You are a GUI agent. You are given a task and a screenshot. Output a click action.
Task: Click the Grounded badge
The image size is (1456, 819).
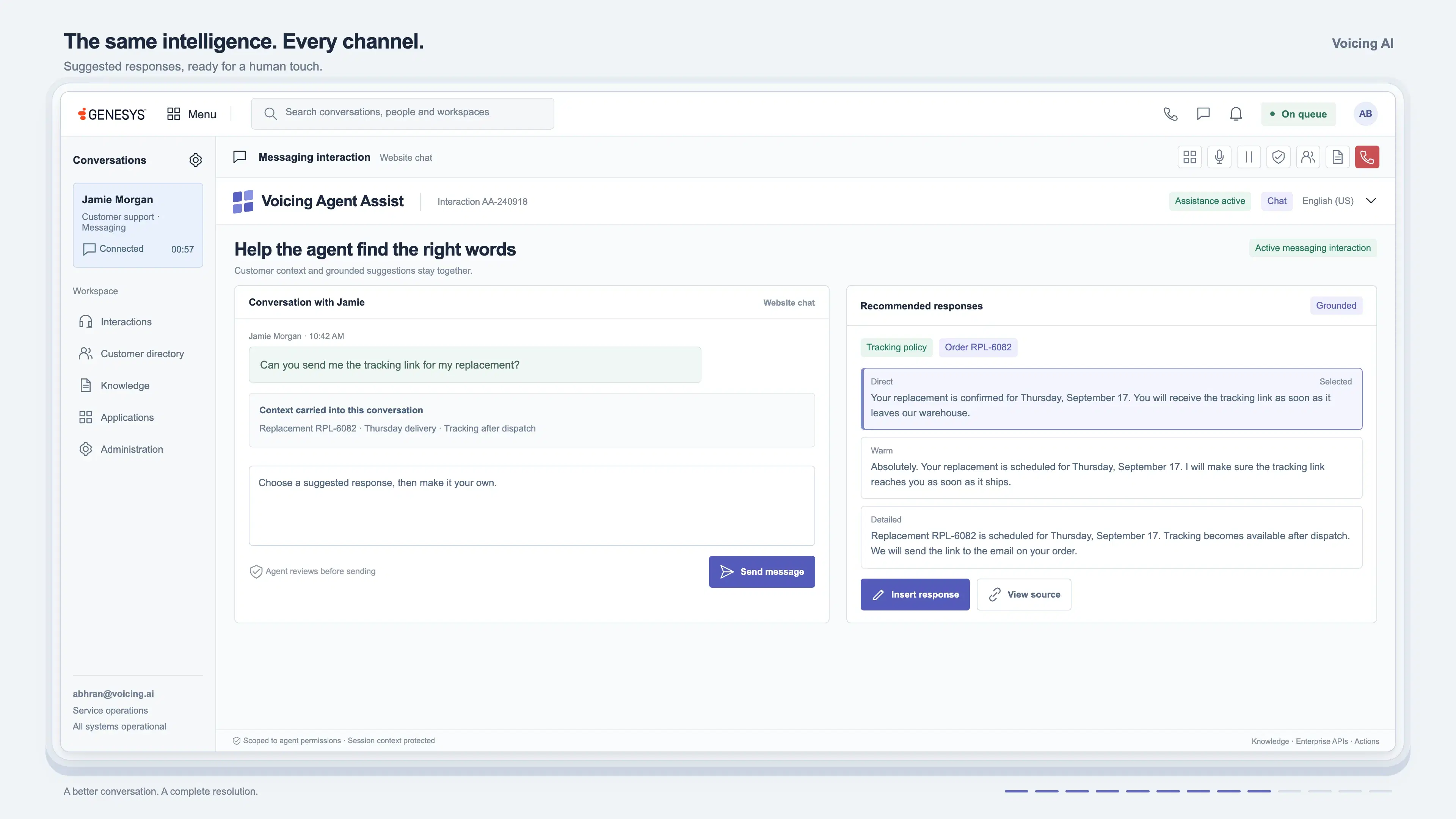tap(1336, 306)
